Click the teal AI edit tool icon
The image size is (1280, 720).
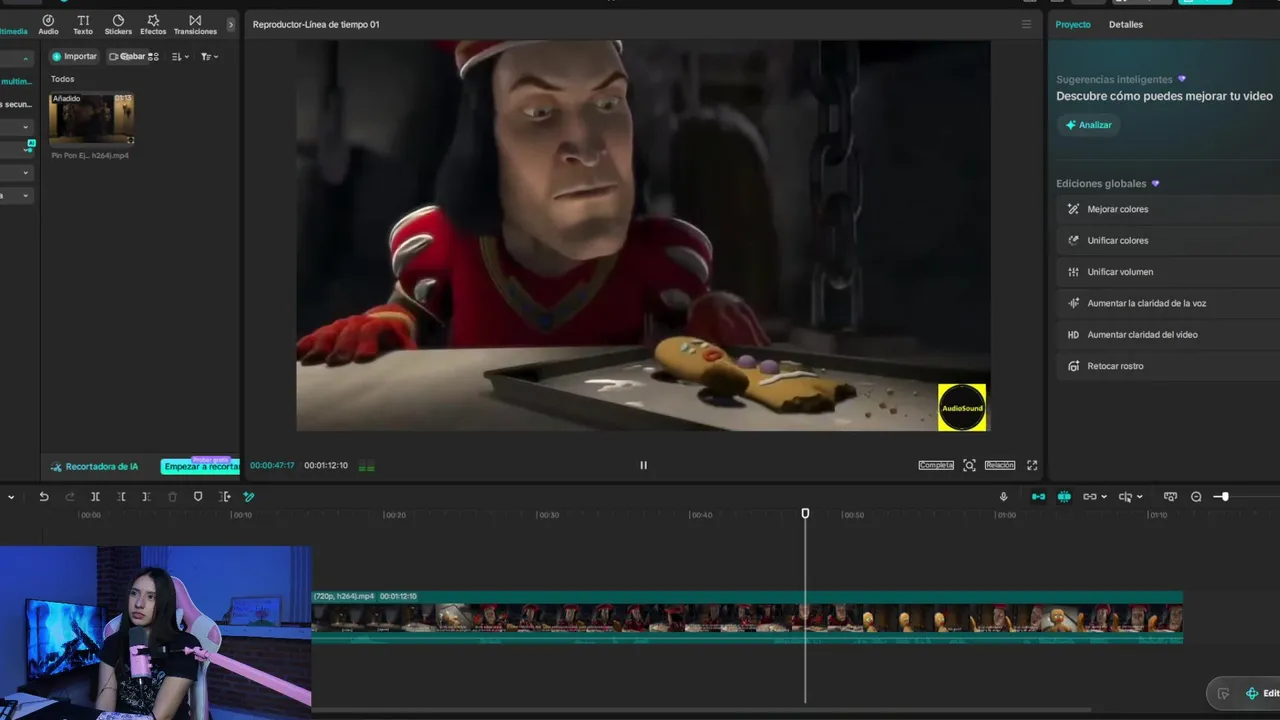[x=249, y=497]
